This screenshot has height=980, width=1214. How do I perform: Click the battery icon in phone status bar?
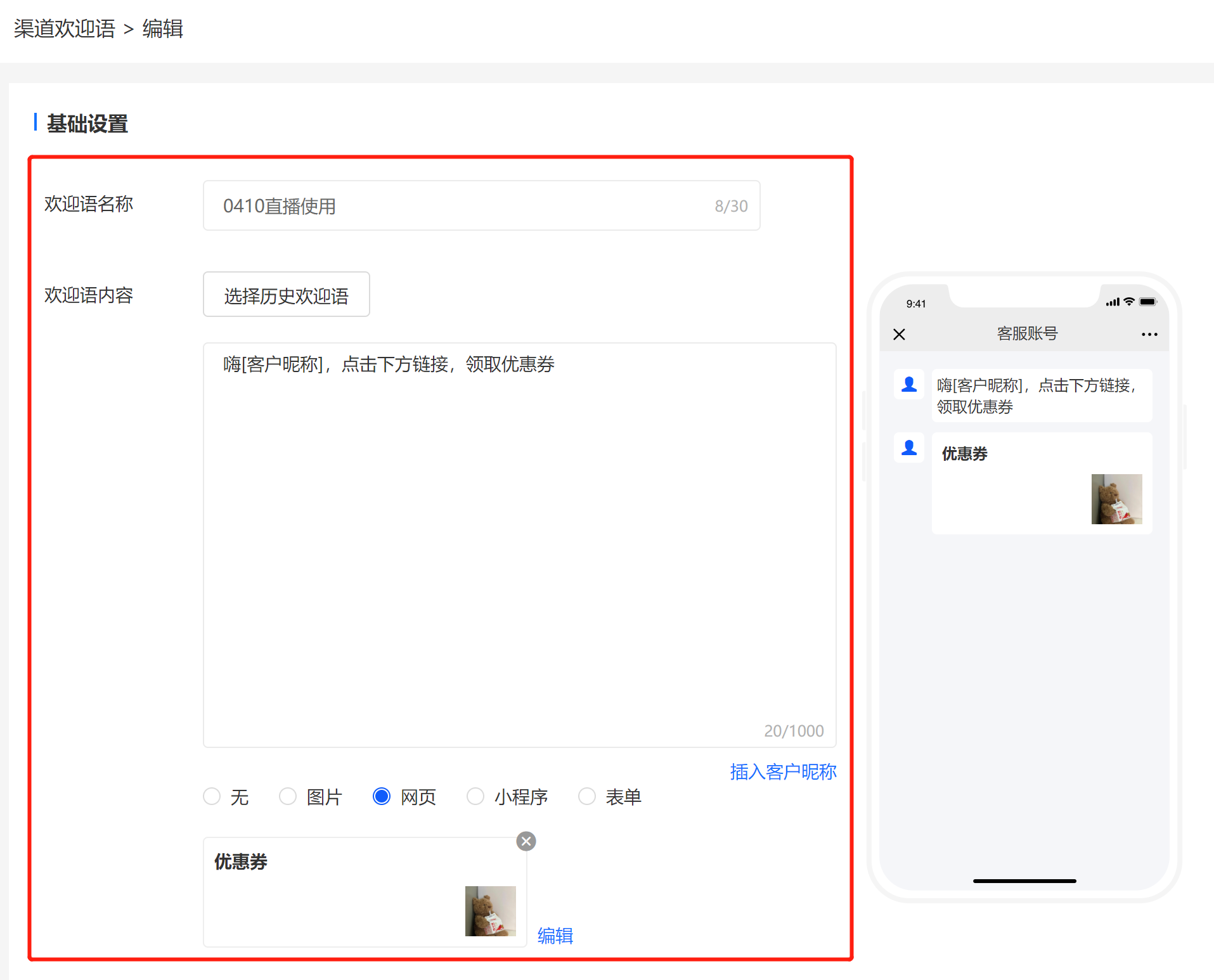click(1147, 302)
